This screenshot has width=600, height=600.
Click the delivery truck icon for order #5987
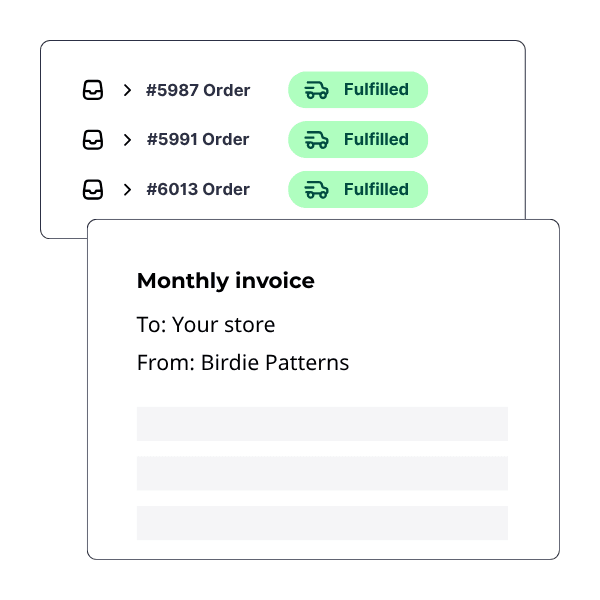pos(317,90)
